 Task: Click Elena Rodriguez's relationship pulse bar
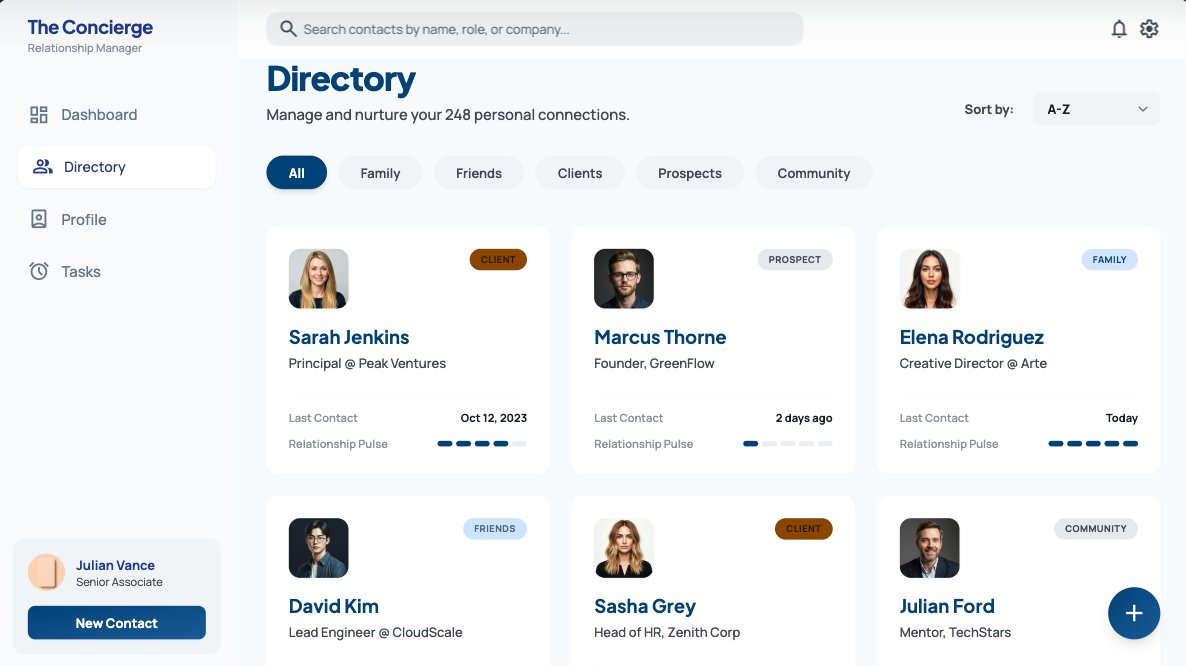(x=1093, y=444)
